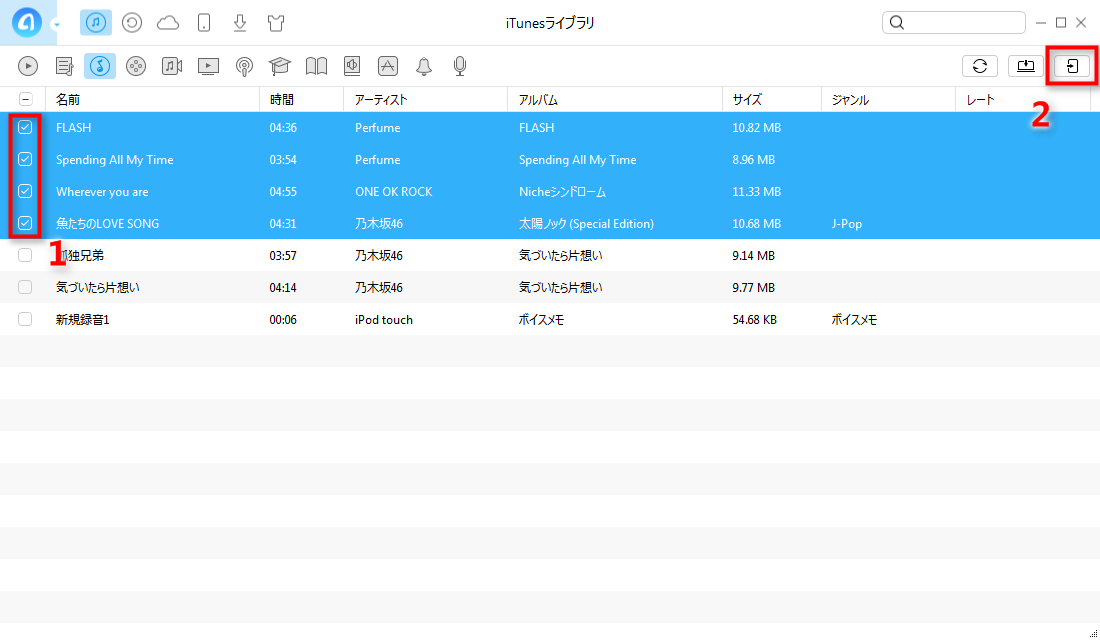
Task: Check the 新規録音1 checkbox
Action: click(x=25, y=319)
